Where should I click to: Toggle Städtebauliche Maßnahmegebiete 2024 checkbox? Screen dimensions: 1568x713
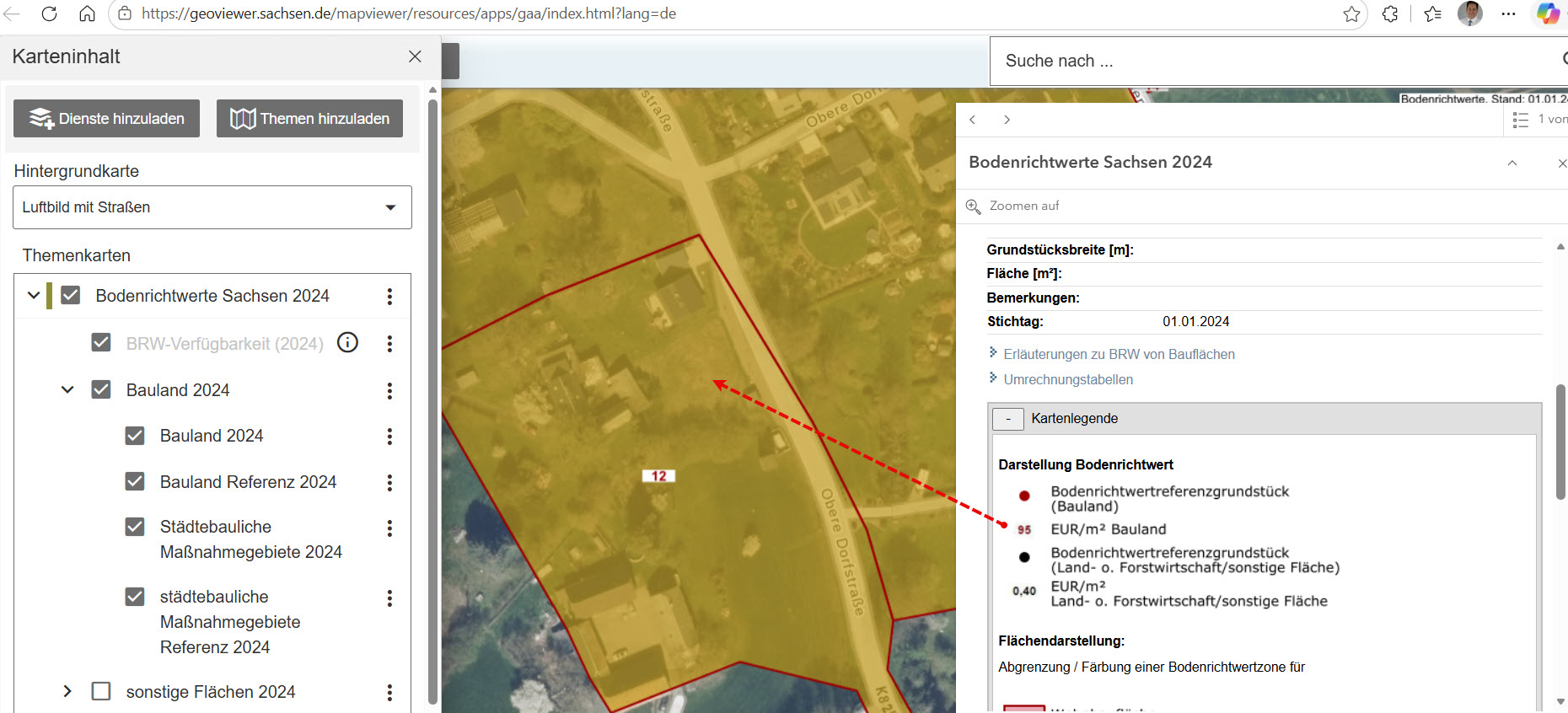pyautogui.click(x=135, y=527)
